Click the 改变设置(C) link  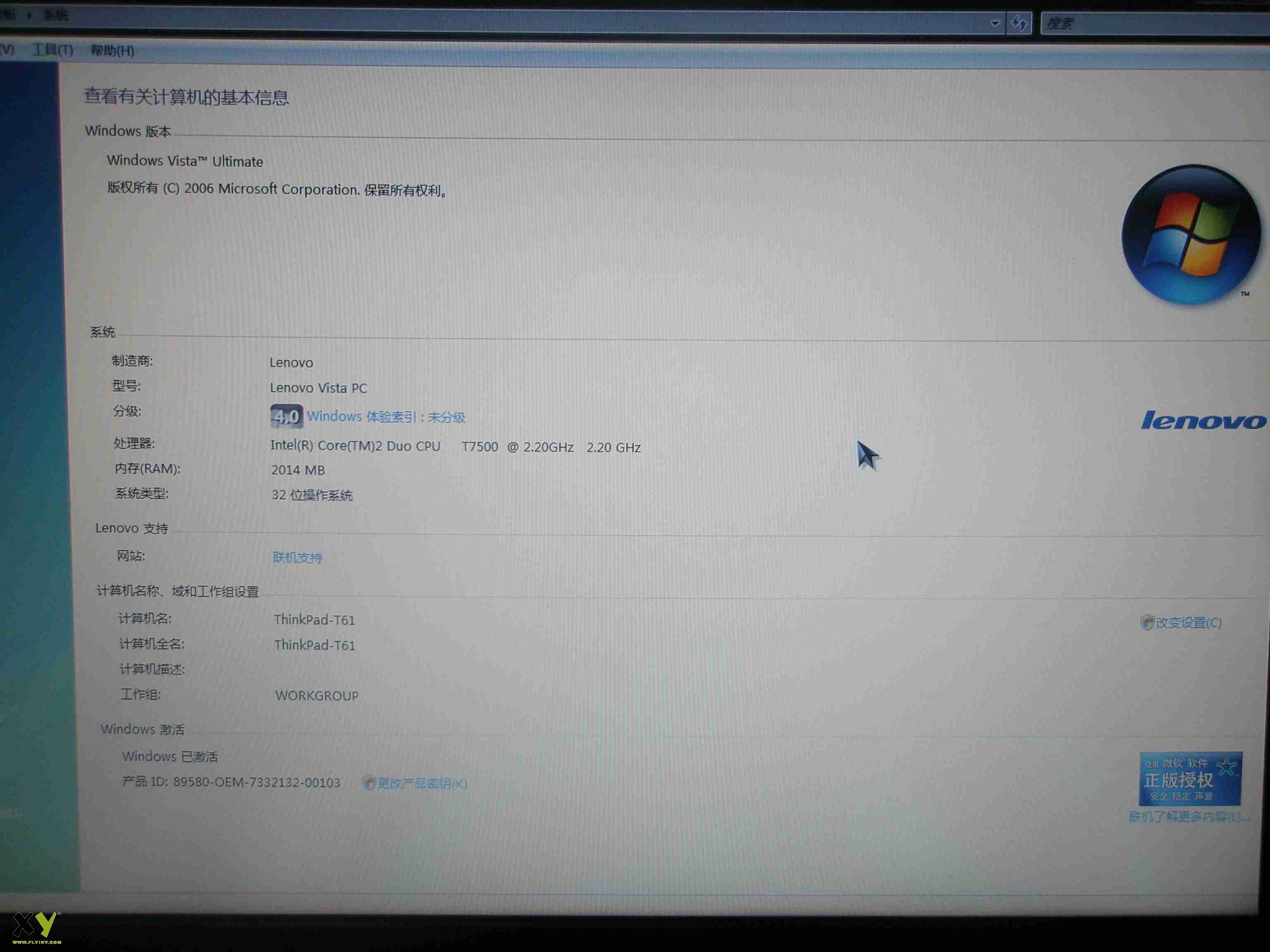(x=1189, y=623)
